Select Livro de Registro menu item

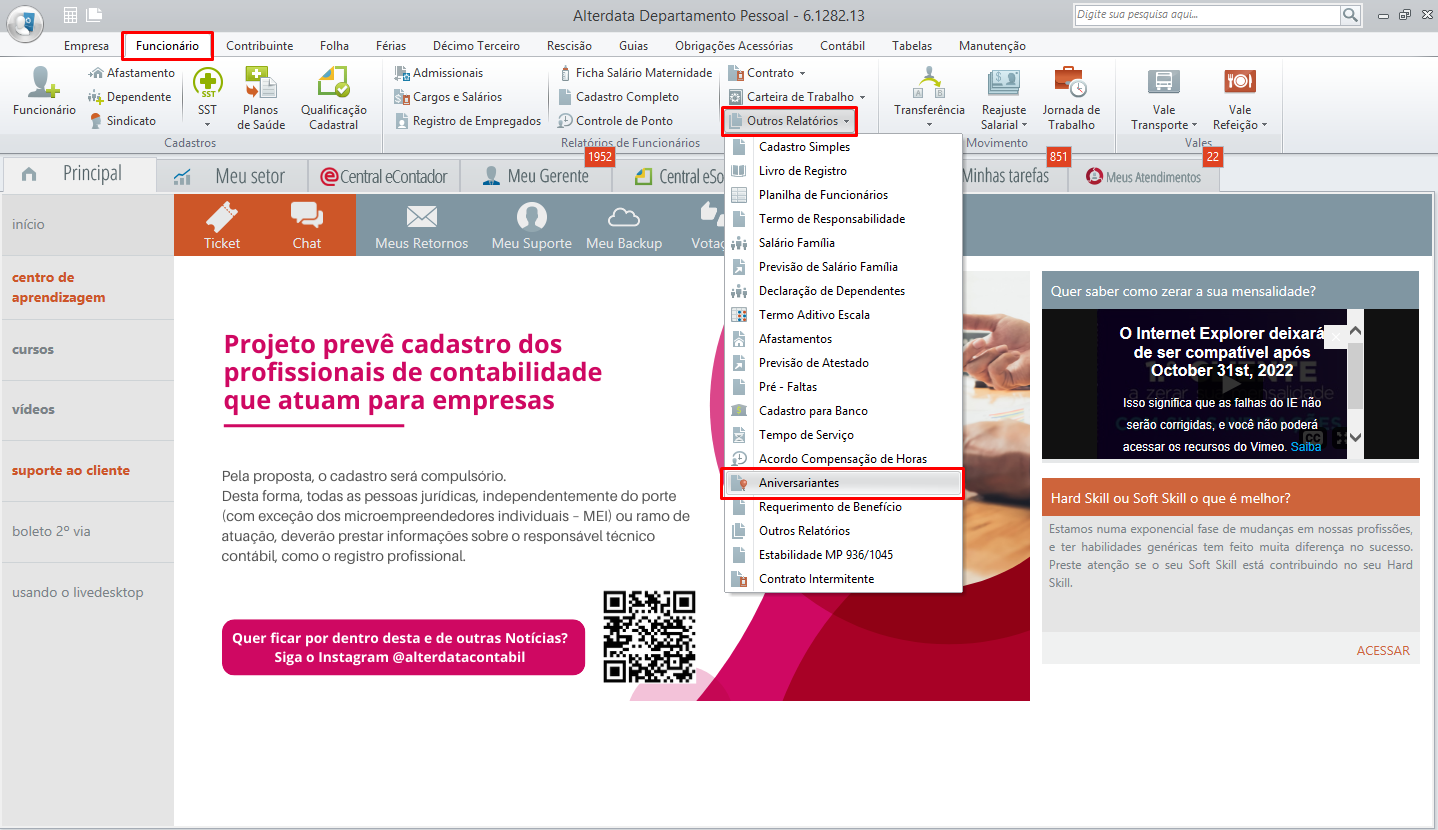(x=842, y=171)
